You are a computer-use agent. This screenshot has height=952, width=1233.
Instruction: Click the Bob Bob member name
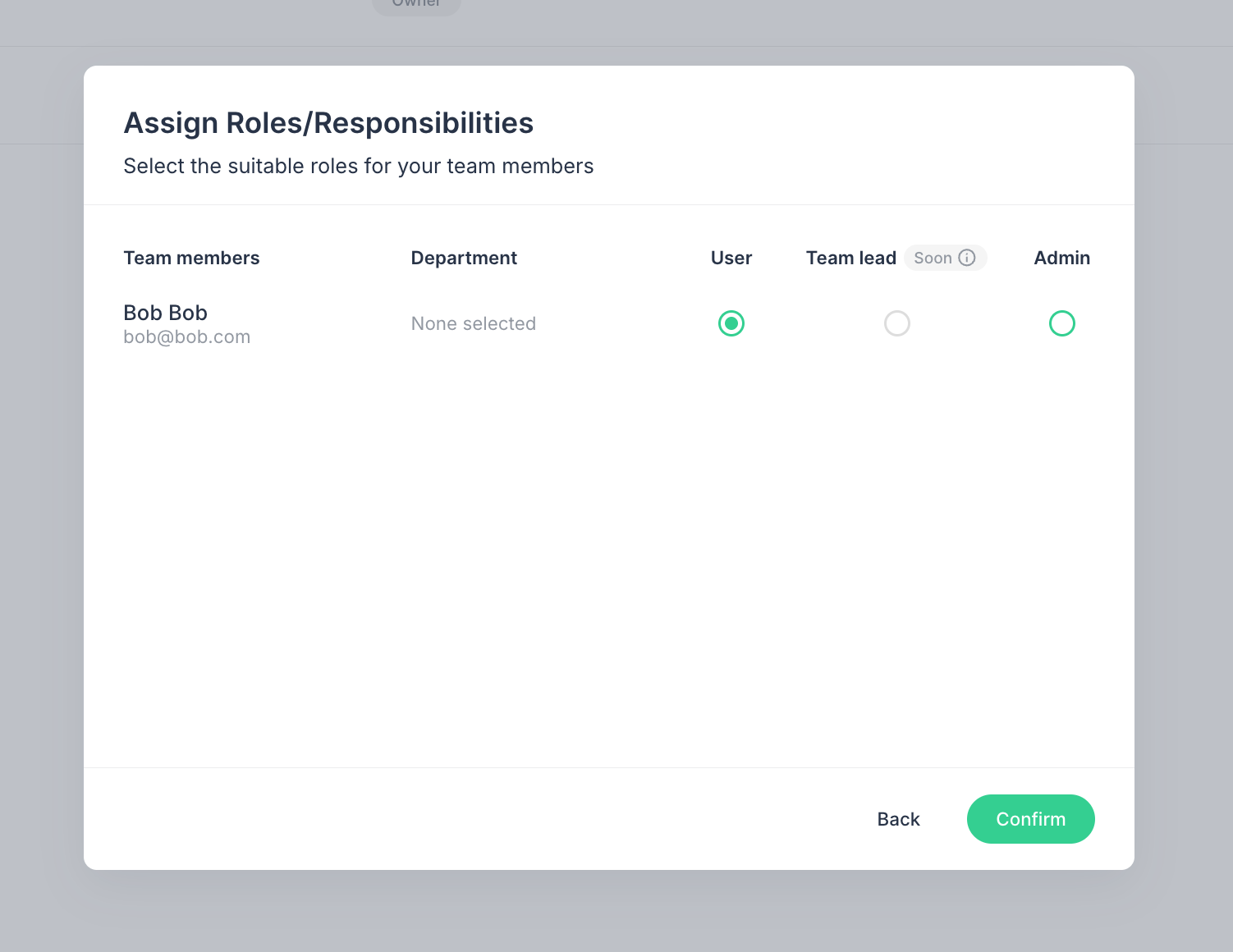pyautogui.click(x=166, y=313)
